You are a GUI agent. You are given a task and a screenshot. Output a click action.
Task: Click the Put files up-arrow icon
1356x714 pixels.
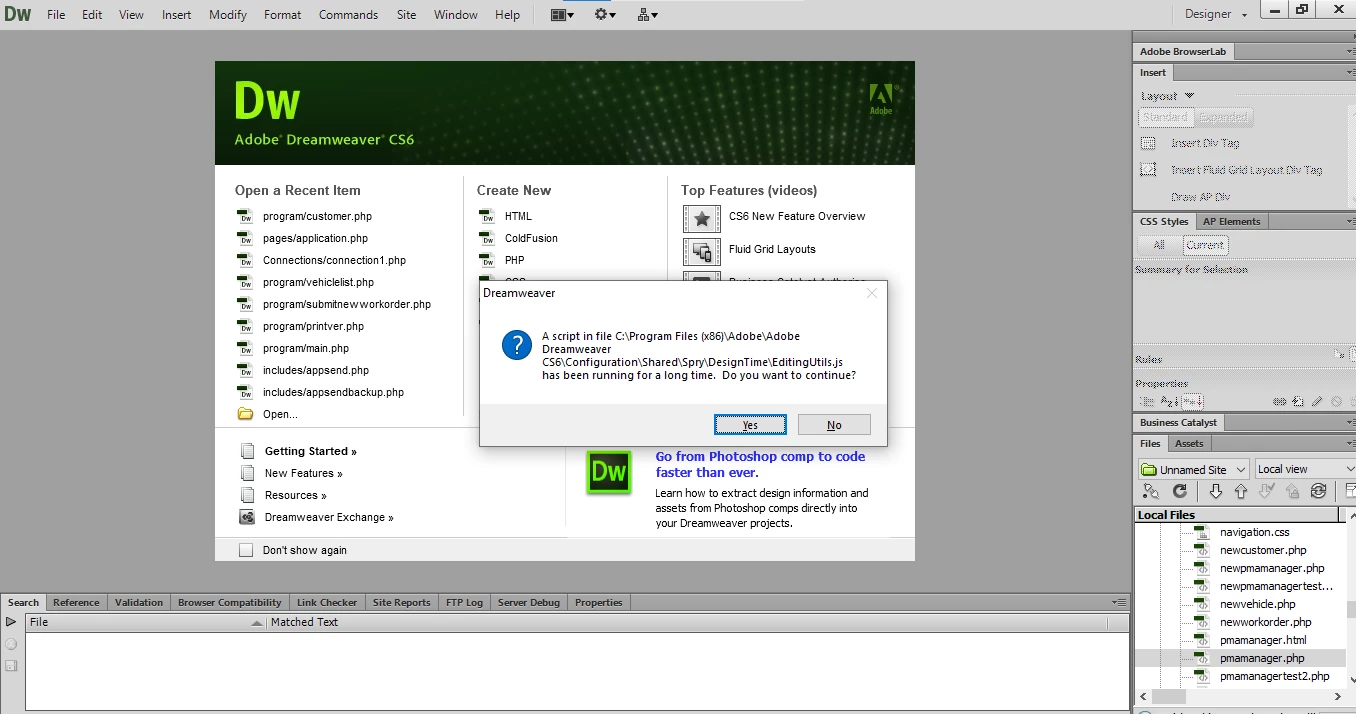(1241, 491)
